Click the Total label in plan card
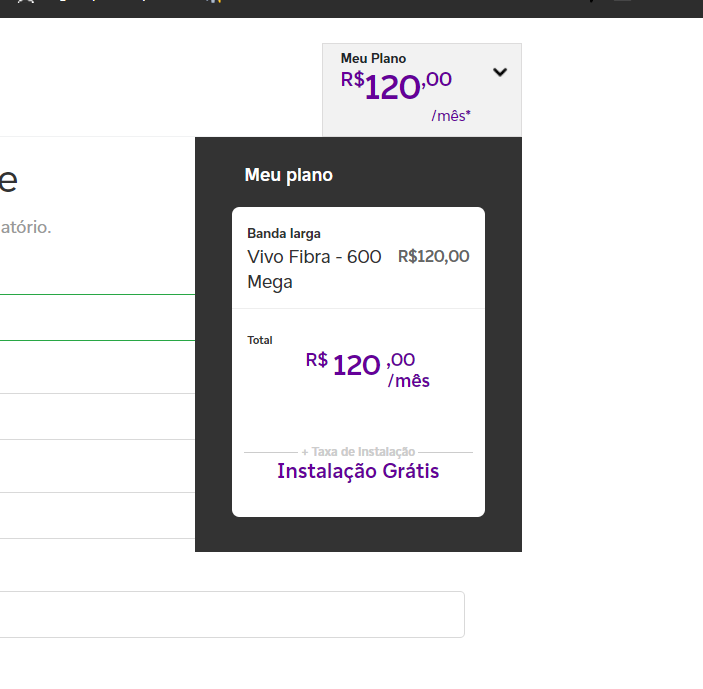Screen dimensions: 703x689 260,340
